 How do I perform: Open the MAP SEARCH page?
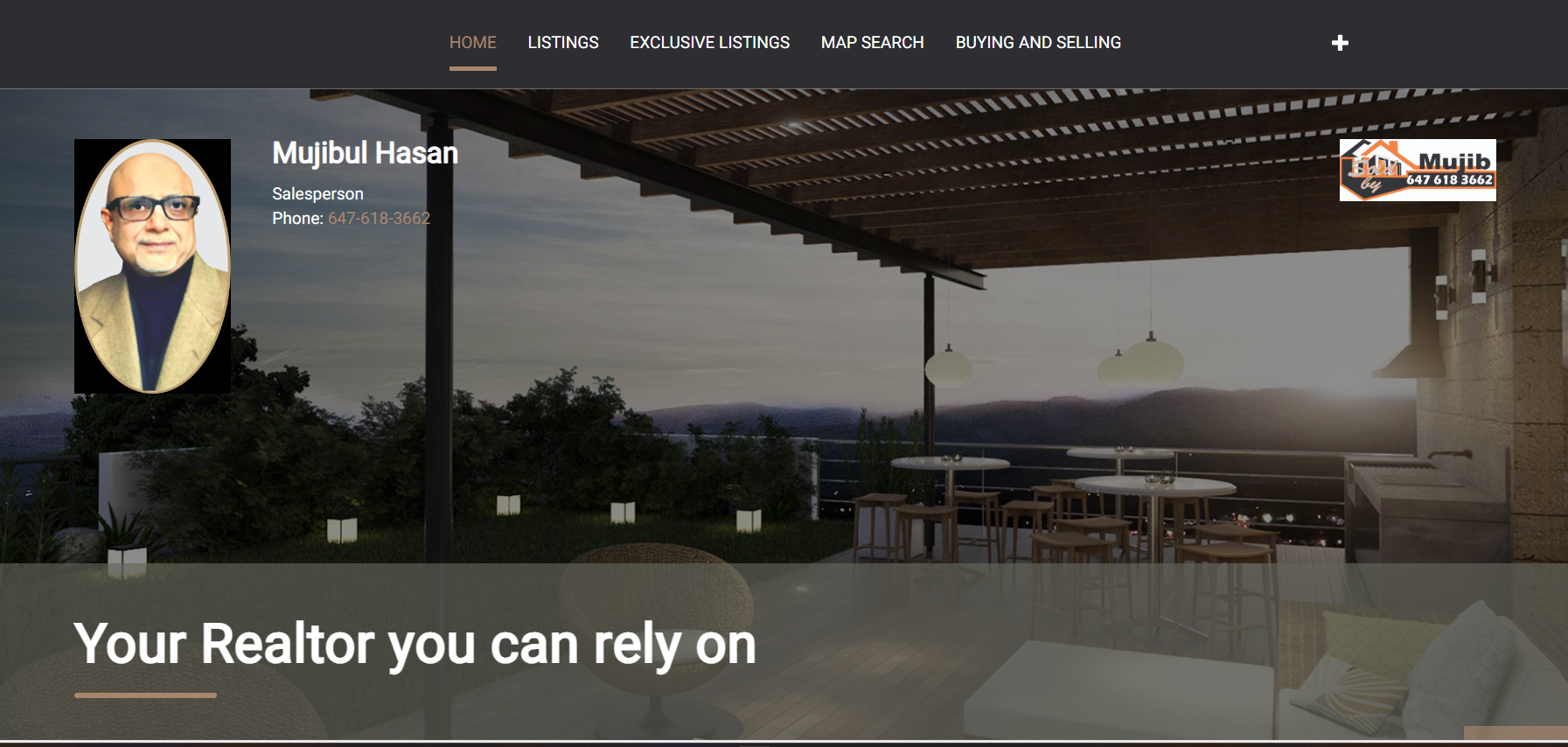click(x=872, y=42)
